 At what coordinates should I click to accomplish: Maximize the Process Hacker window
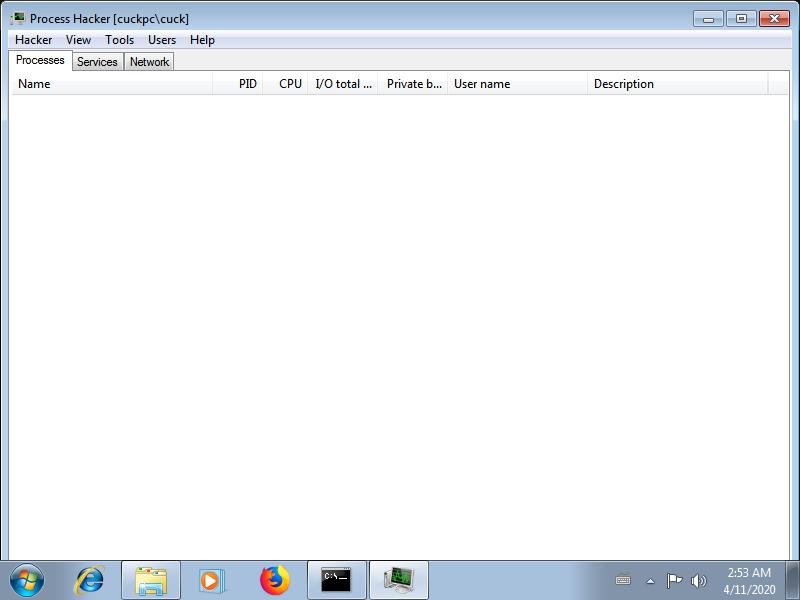tap(741, 19)
